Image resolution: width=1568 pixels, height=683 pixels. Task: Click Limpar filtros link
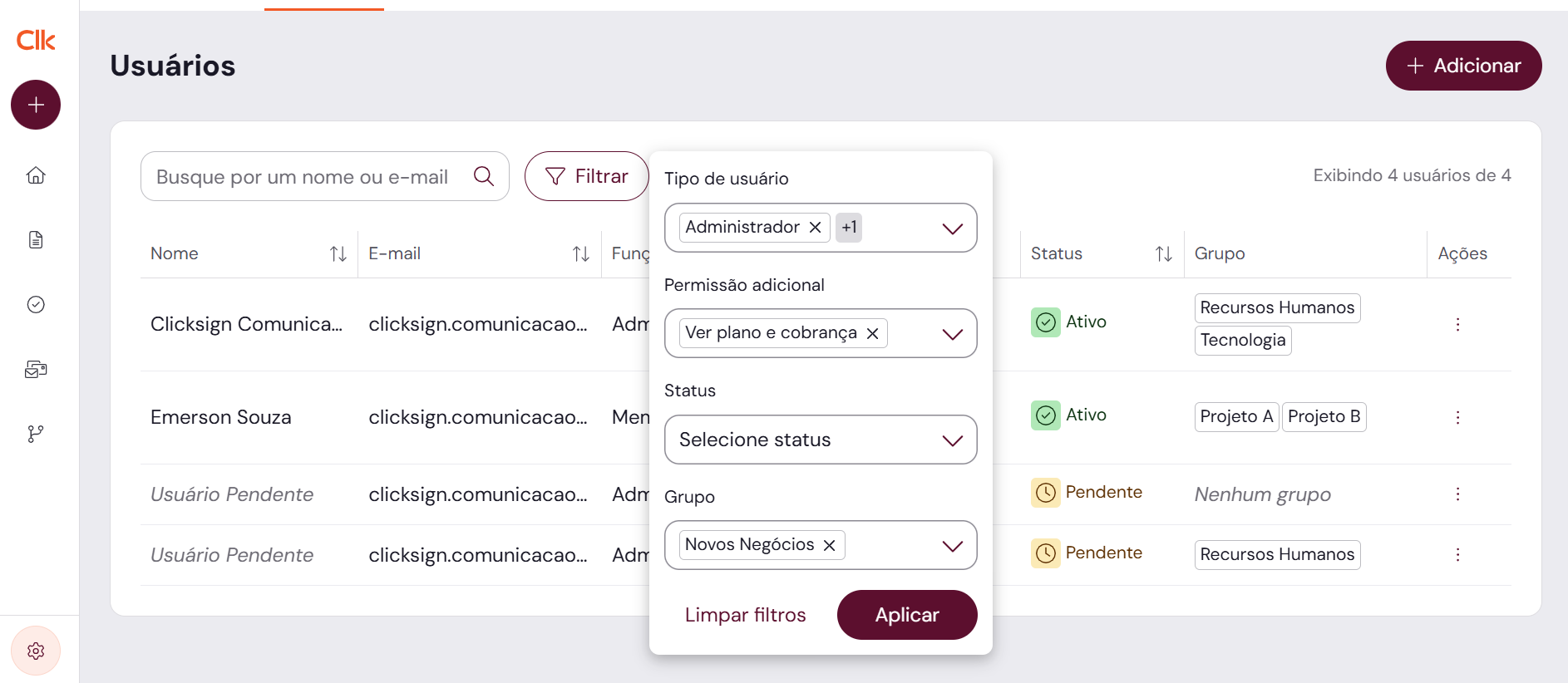pos(745,615)
